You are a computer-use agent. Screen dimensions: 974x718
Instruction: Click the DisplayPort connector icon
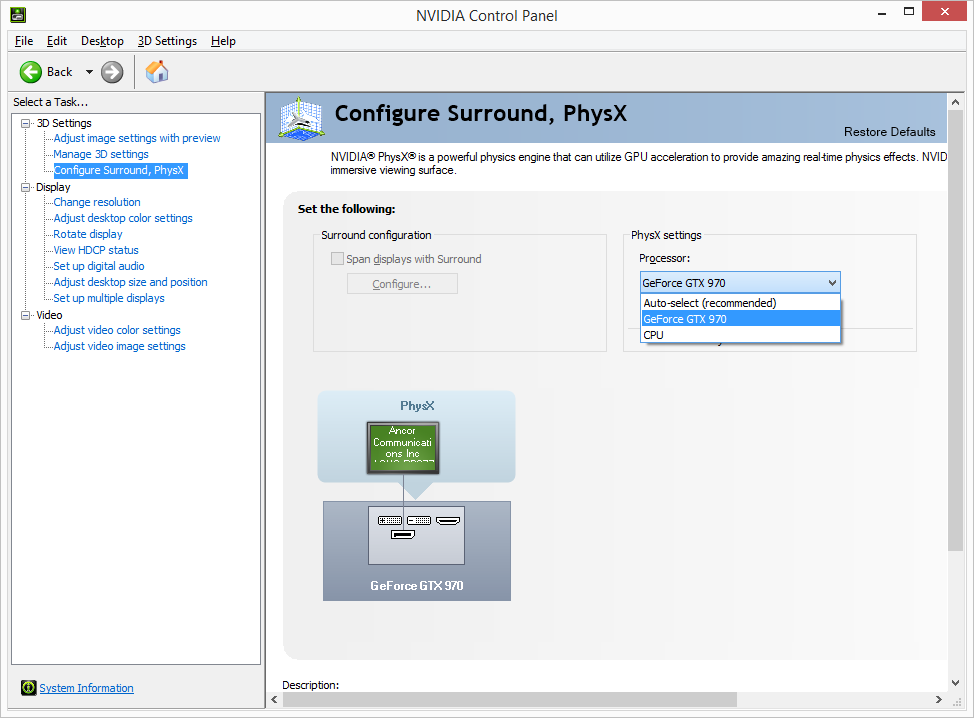403,534
